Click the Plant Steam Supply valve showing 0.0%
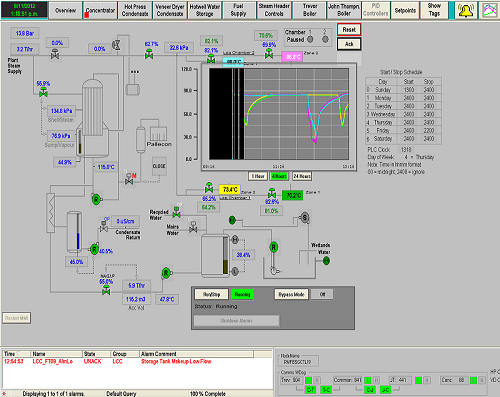The image size is (500, 397). click(55, 54)
